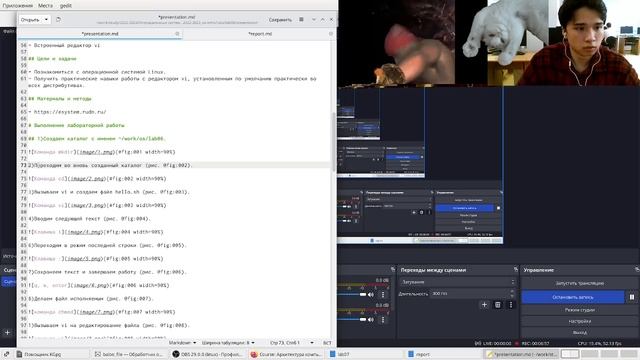The image size is (640, 360).
Task: Increase transition duration with up arrow
Action: 512,291
